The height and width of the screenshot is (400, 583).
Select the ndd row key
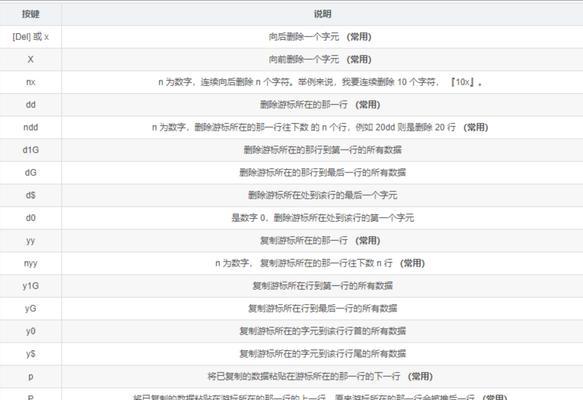30,128
